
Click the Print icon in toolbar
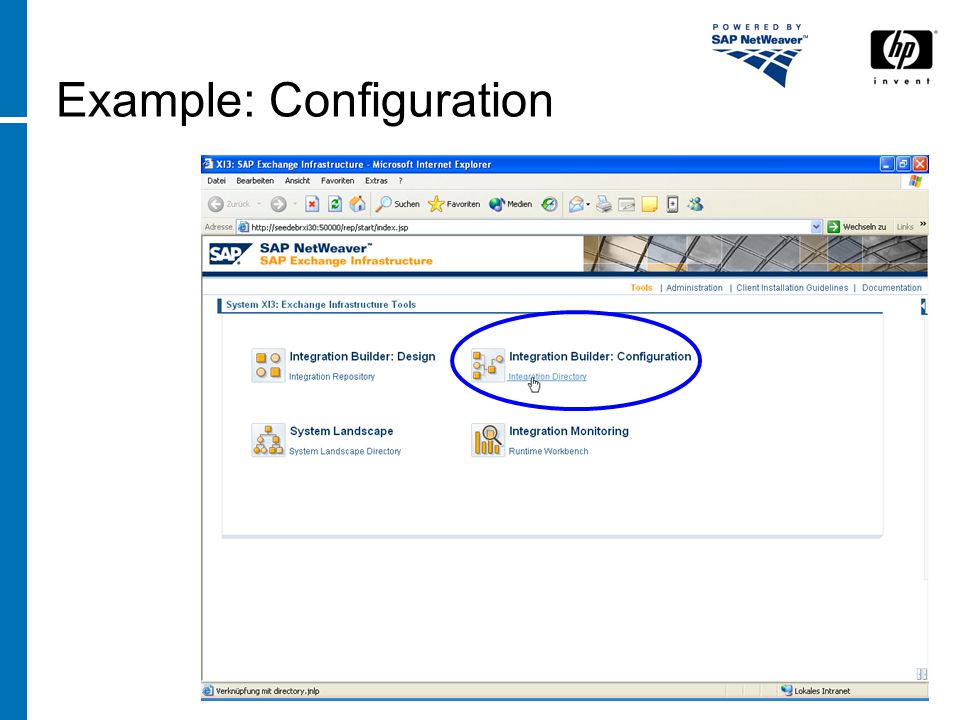tap(604, 204)
